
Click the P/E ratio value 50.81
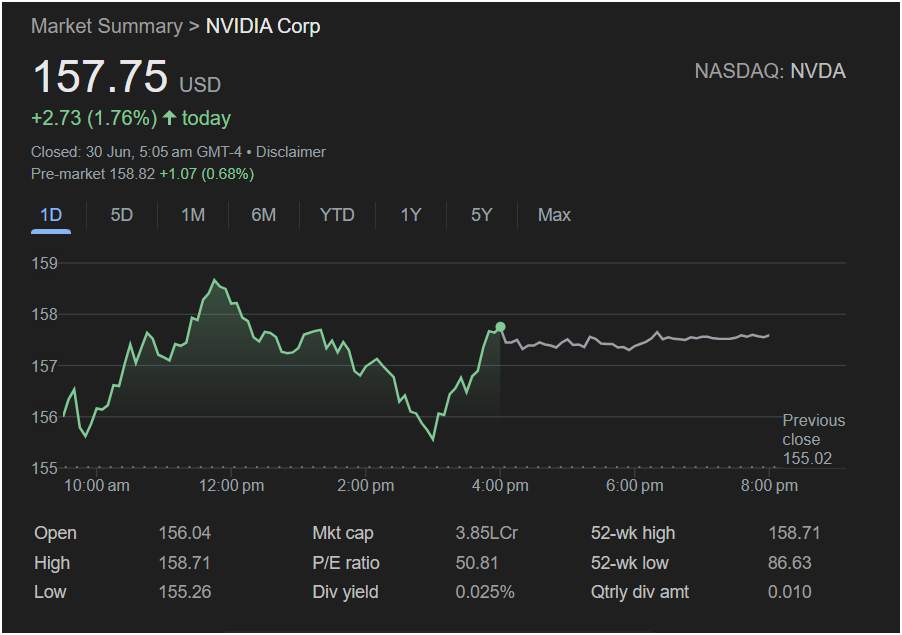click(x=476, y=563)
